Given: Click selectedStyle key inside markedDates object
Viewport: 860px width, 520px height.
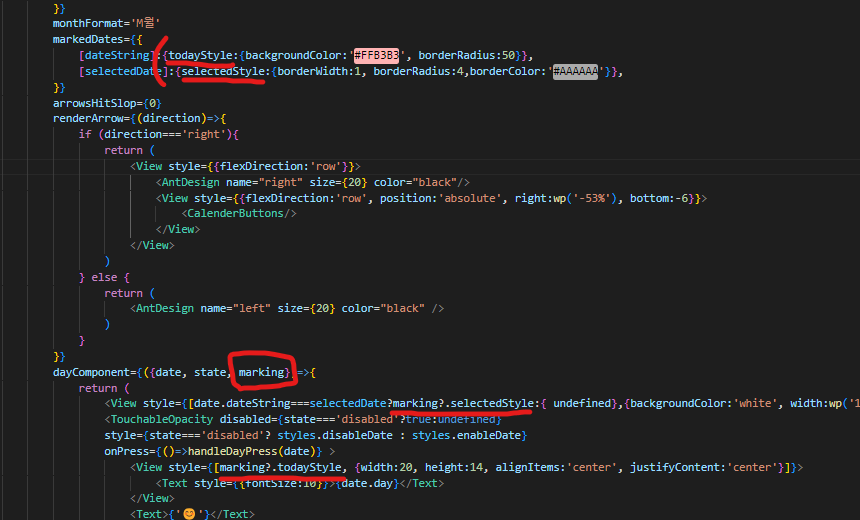Looking at the screenshot, I should [223, 71].
